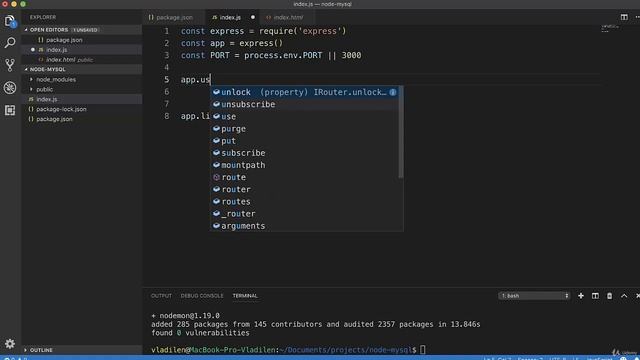Click the autocomplete list scrollbar

(x=401, y=132)
